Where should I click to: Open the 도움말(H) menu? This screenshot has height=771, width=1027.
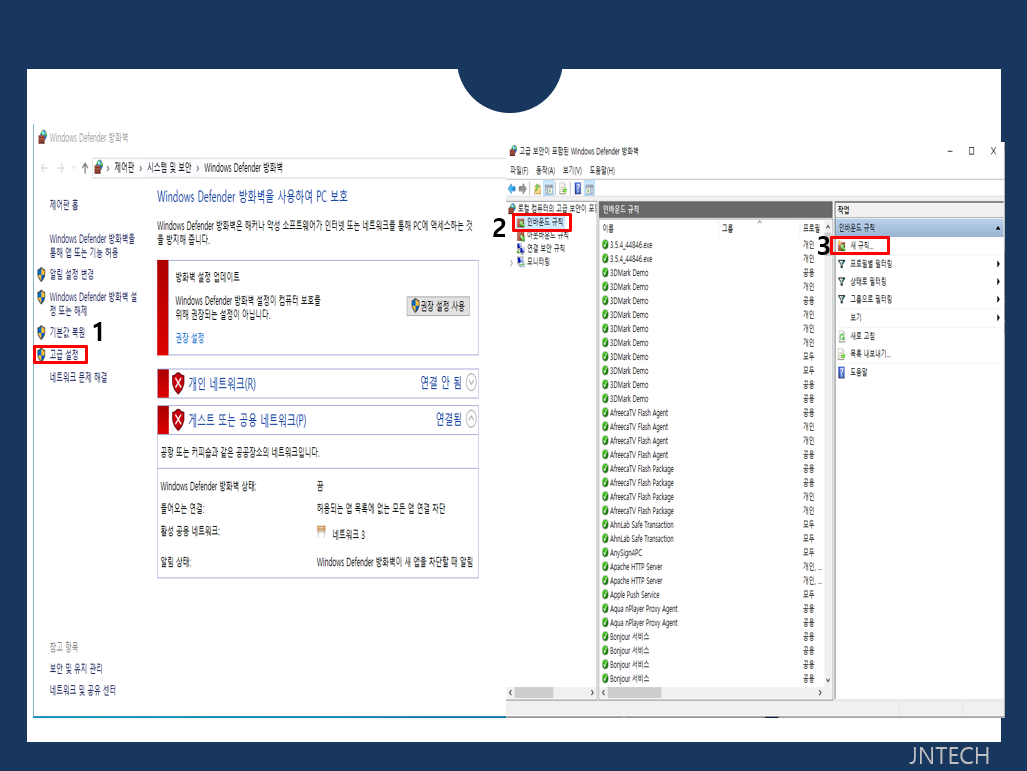(602, 170)
